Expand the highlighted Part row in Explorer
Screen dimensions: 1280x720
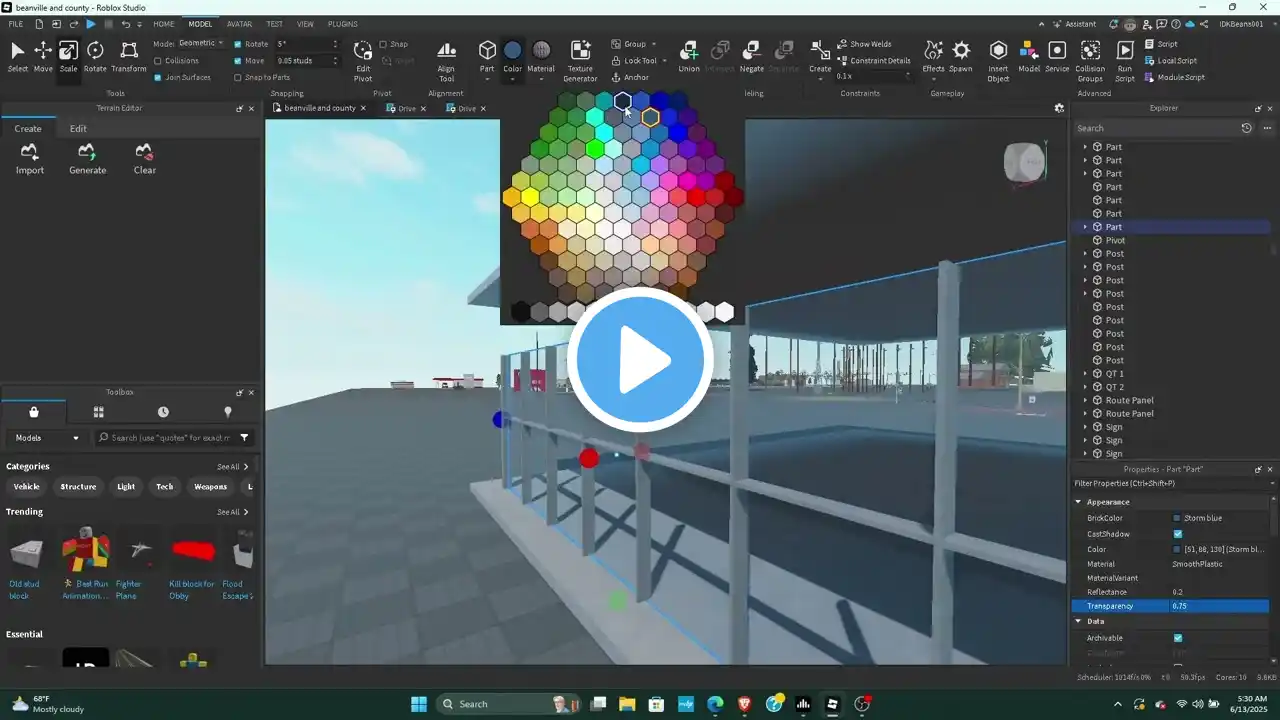(x=1085, y=227)
